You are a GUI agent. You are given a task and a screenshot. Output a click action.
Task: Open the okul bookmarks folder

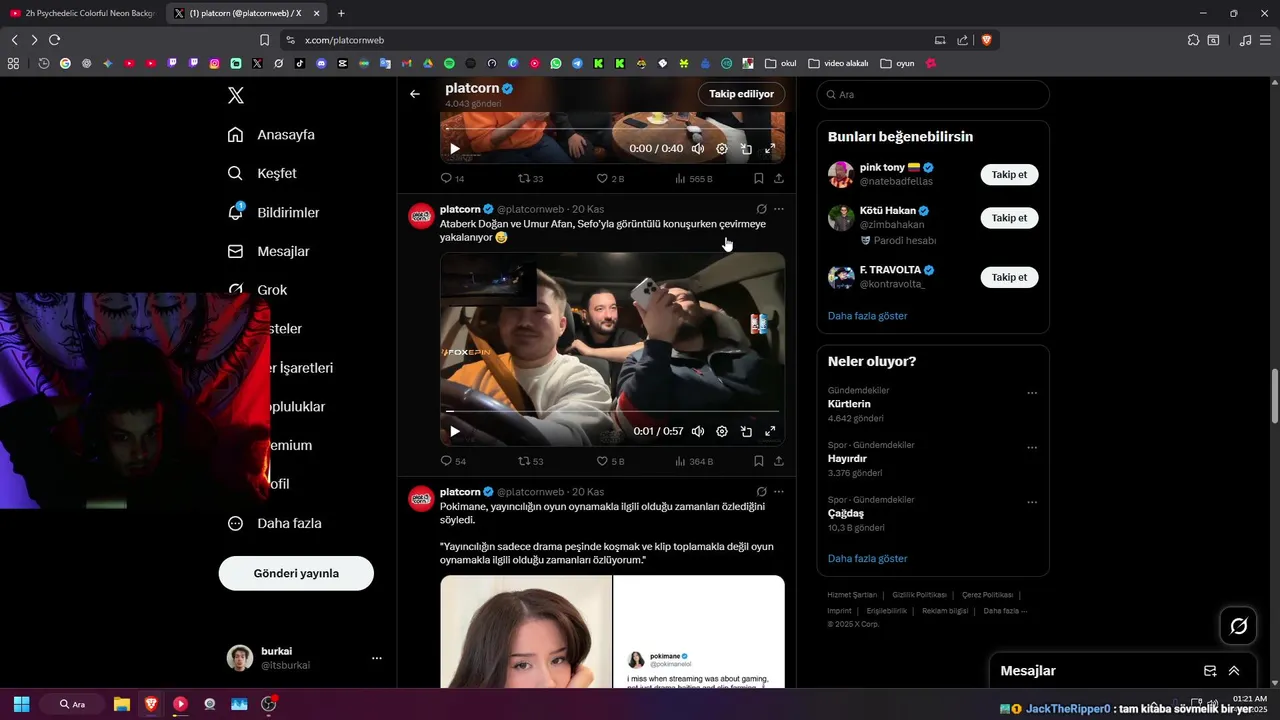pos(781,63)
